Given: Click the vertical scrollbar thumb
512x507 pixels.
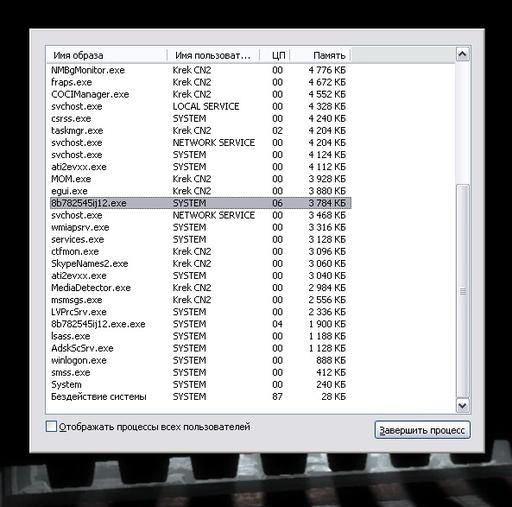Looking at the screenshot, I should (x=463, y=291).
